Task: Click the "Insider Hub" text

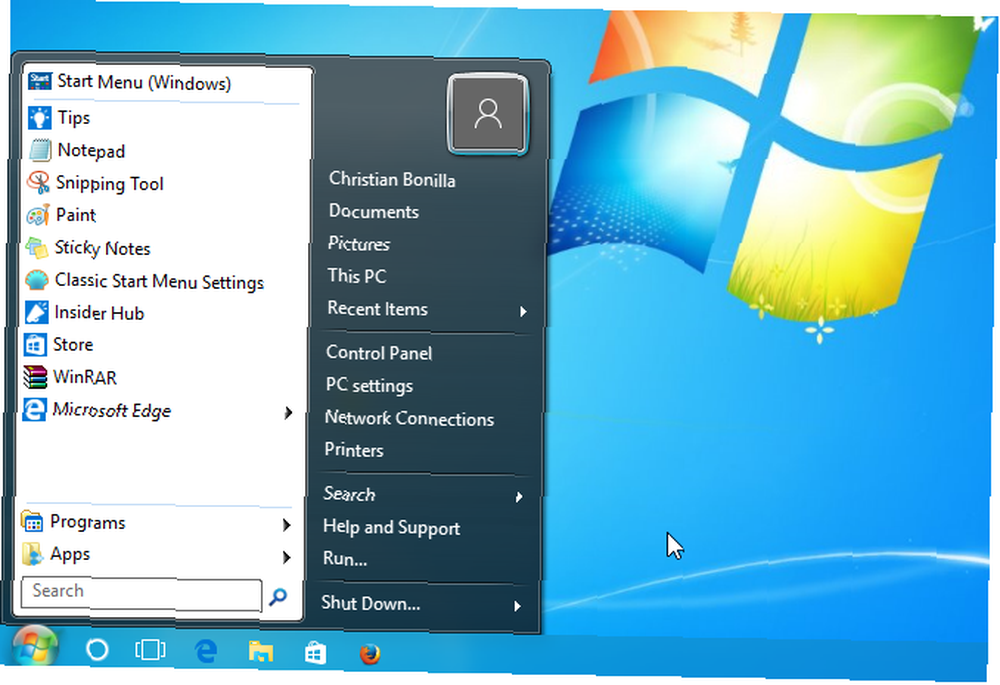Action: click(x=99, y=313)
